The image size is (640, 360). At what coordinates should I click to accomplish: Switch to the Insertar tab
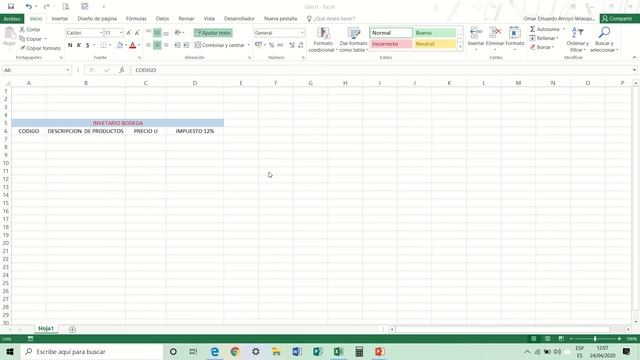tap(60, 19)
